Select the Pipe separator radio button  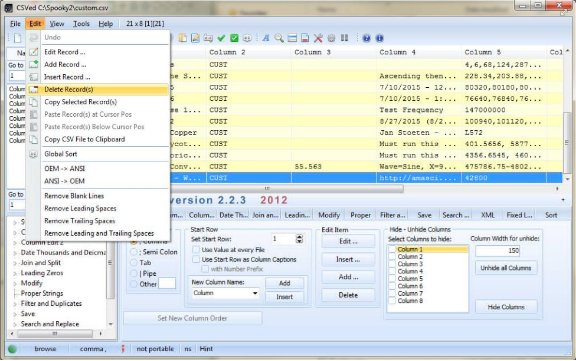pos(134,273)
